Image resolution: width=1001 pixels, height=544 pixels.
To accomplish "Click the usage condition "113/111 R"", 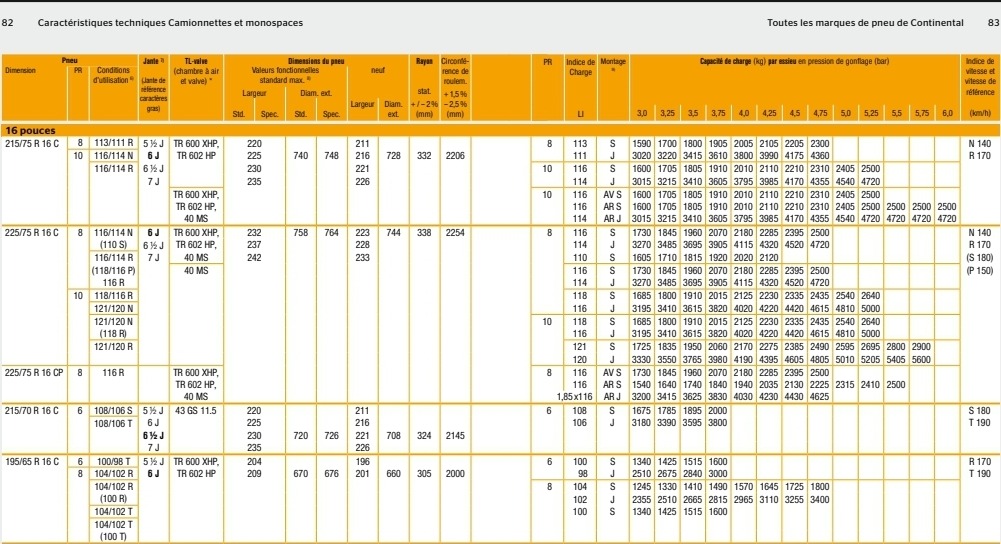I will point(114,144).
